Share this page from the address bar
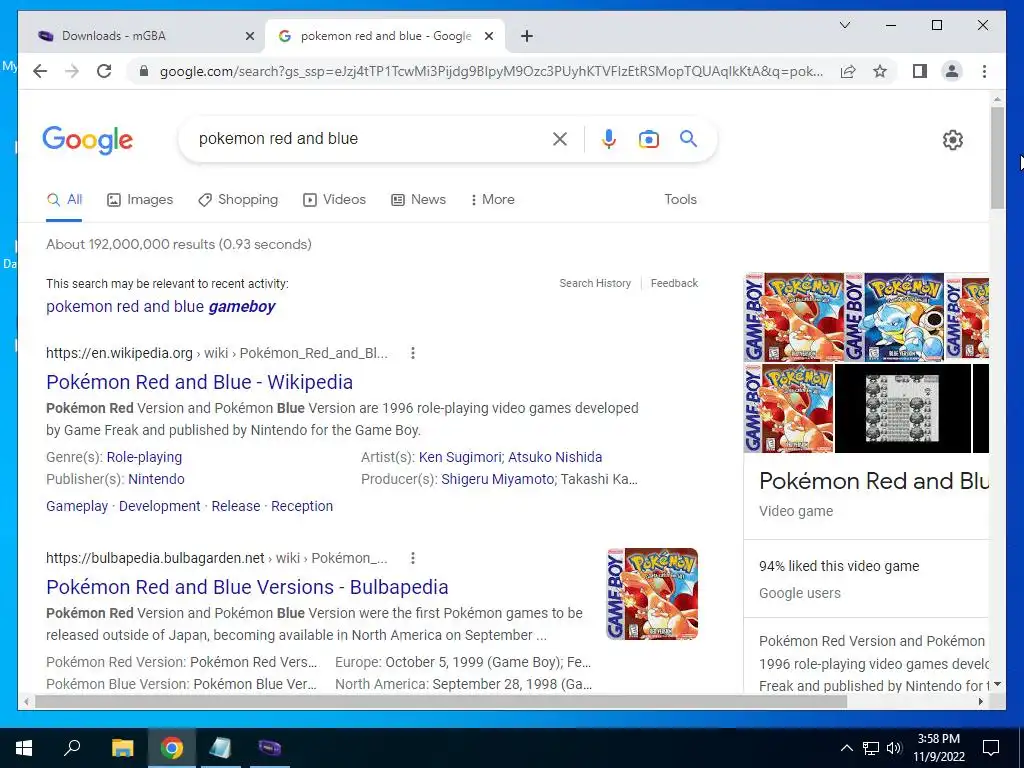 pyautogui.click(x=848, y=71)
